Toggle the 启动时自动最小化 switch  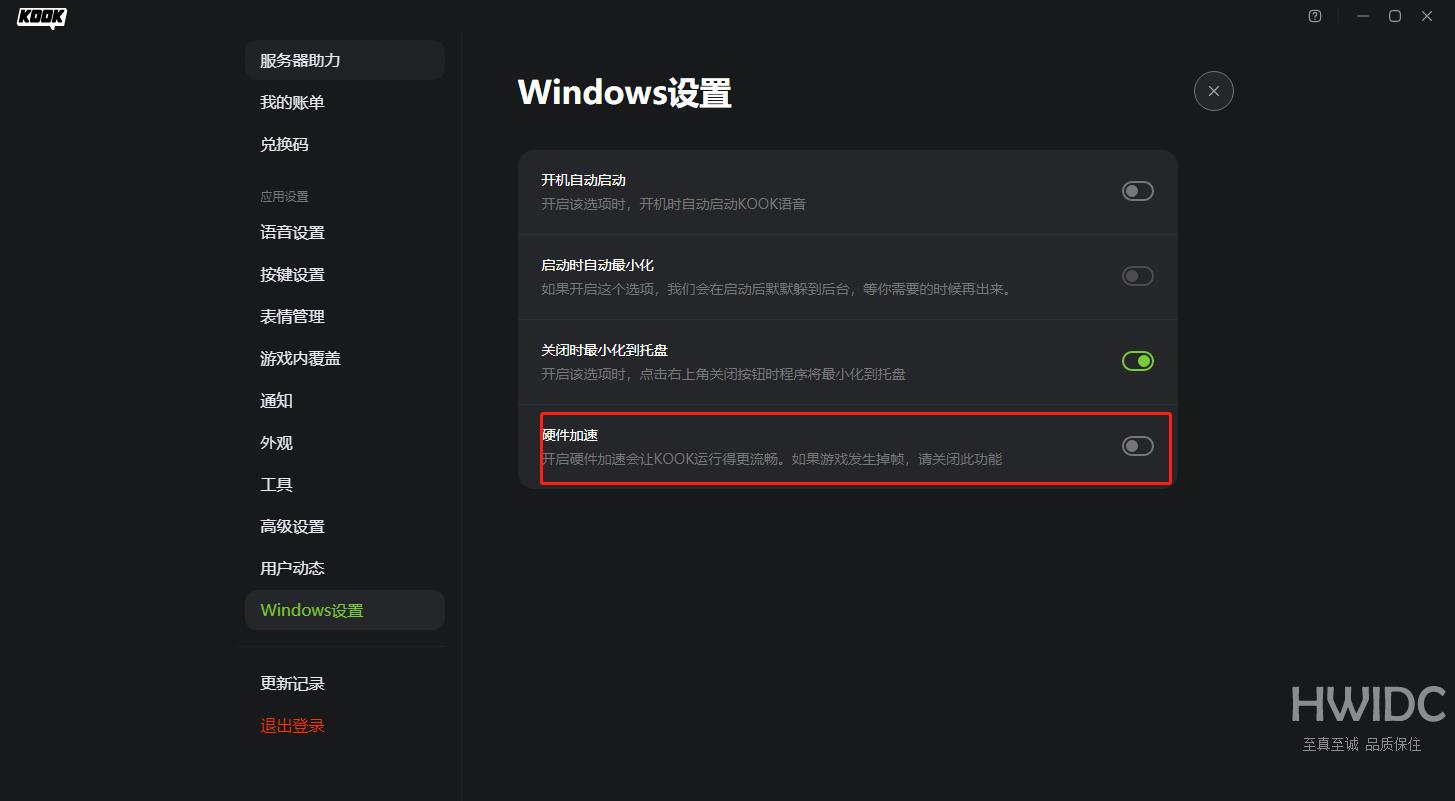[1137, 276]
